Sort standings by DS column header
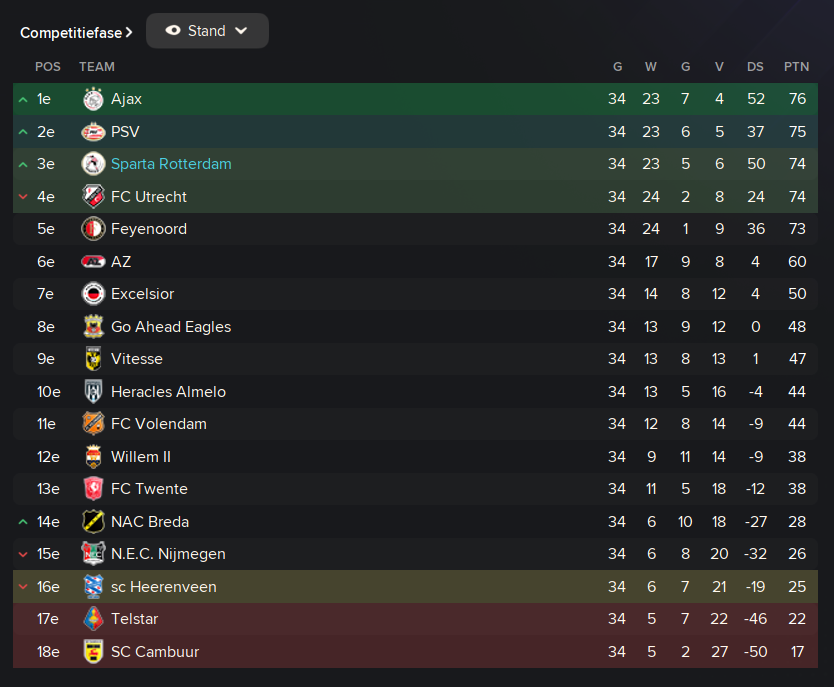 (x=755, y=67)
